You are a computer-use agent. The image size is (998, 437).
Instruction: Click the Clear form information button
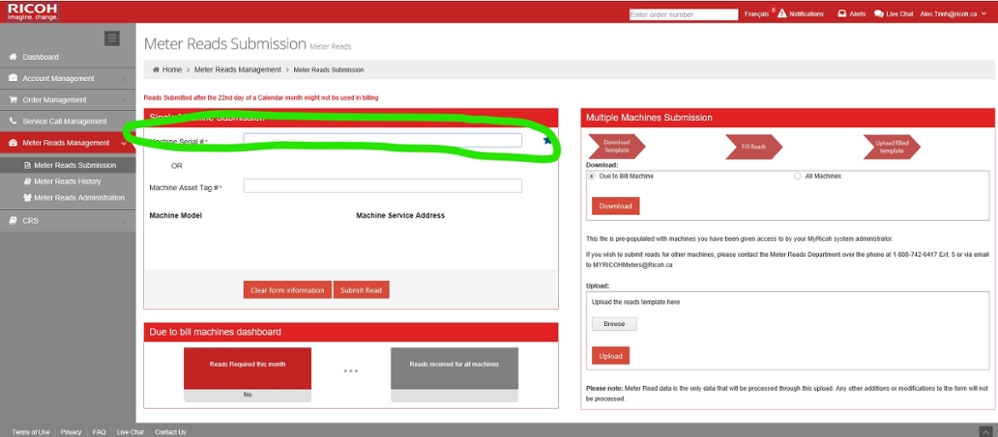tap(287, 290)
